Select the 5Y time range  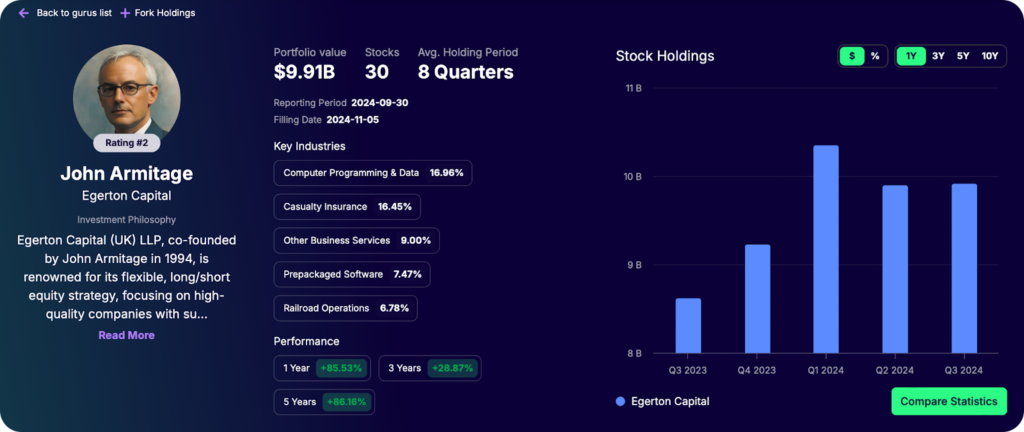(963, 56)
